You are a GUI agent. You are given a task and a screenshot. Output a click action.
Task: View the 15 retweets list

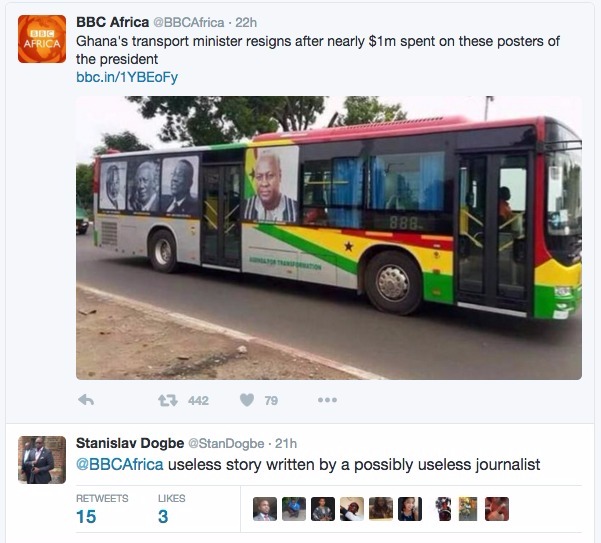coord(102,509)
